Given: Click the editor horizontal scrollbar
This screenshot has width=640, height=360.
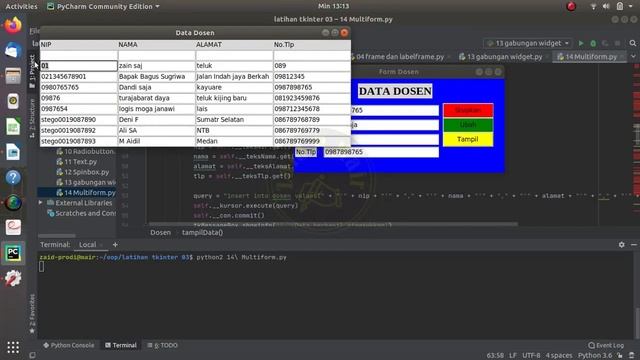Looking at the screenshot, I should pyautogui.click(x=333, y=224).
